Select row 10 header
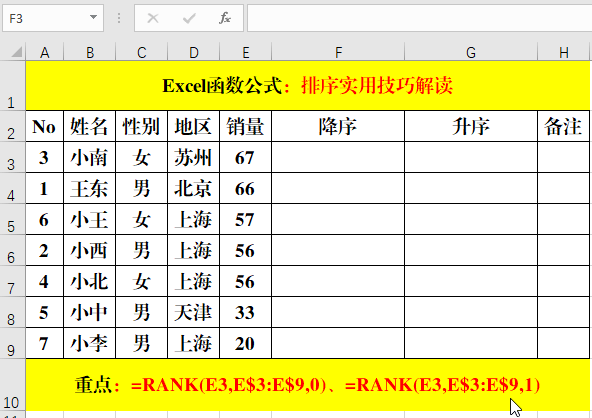The image size is (592, 418). [x=12, y=385]
